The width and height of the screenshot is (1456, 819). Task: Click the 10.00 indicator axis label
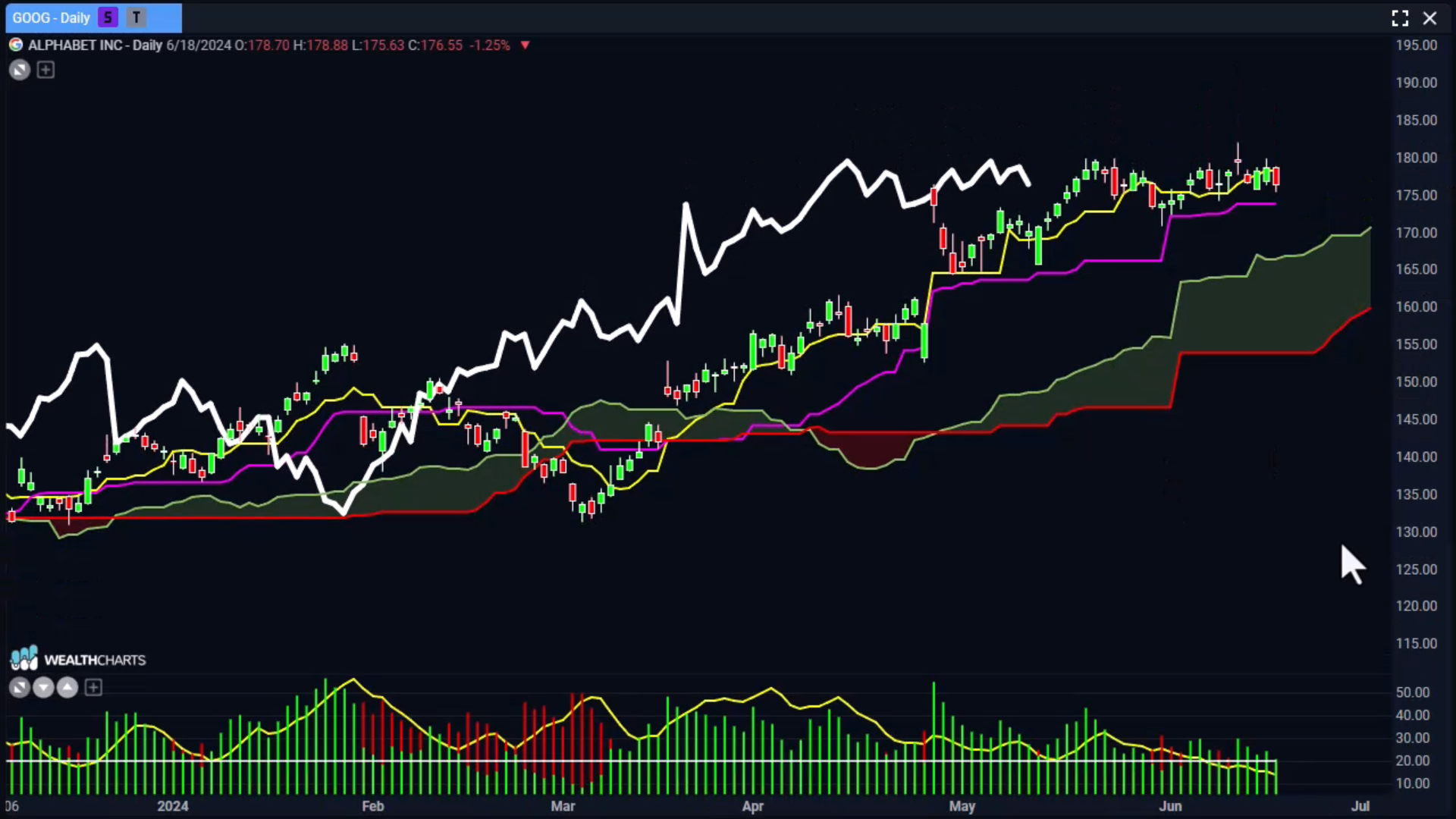coord(1413,783)
